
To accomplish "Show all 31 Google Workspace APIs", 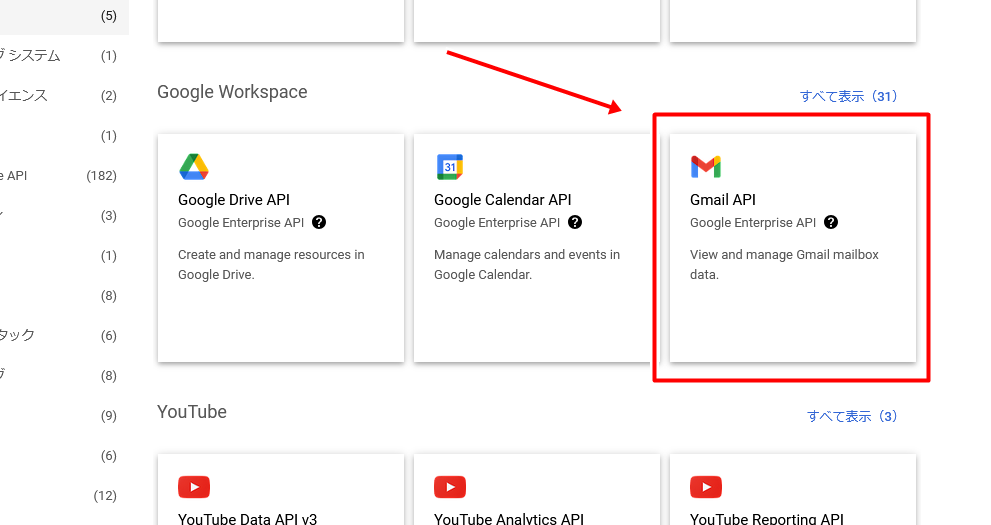I will point(848,96).
